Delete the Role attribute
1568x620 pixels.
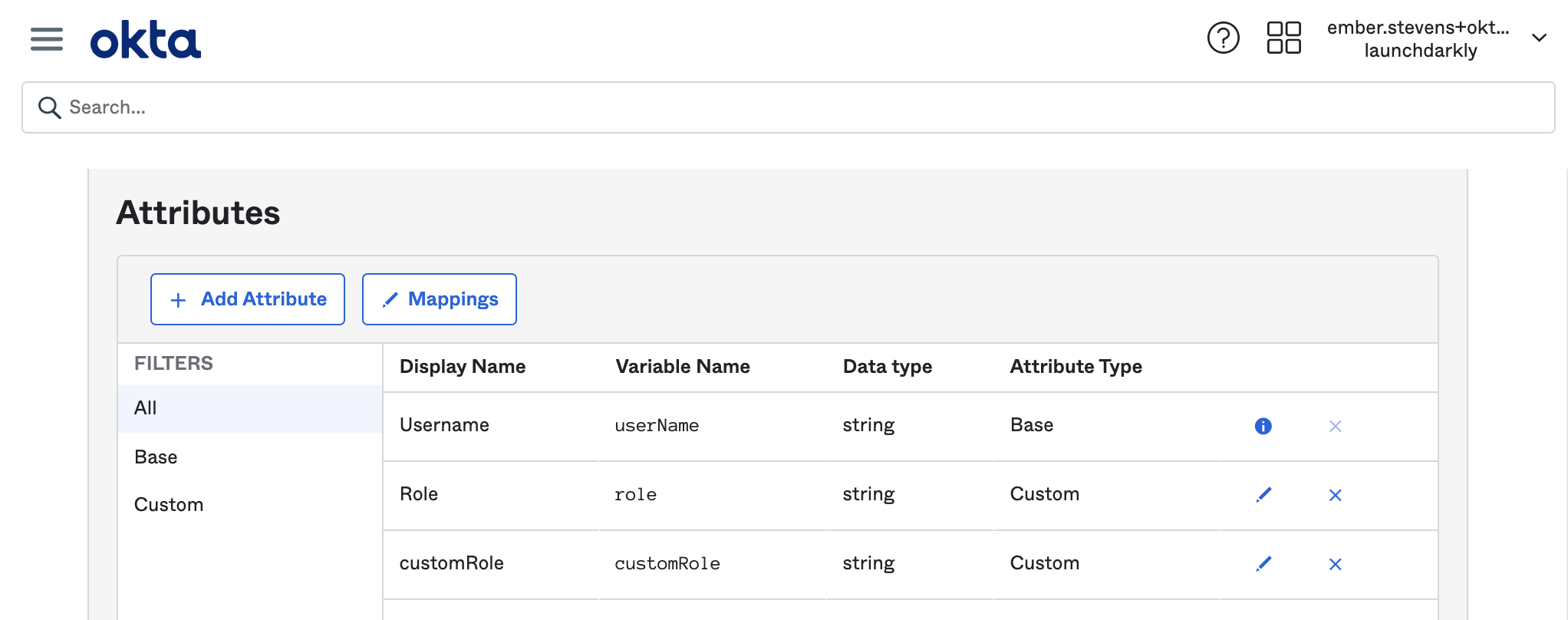point(1335,495)
